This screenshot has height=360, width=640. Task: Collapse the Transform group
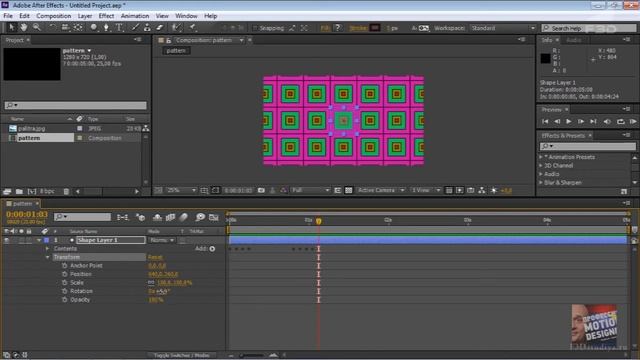pos(47,257)
